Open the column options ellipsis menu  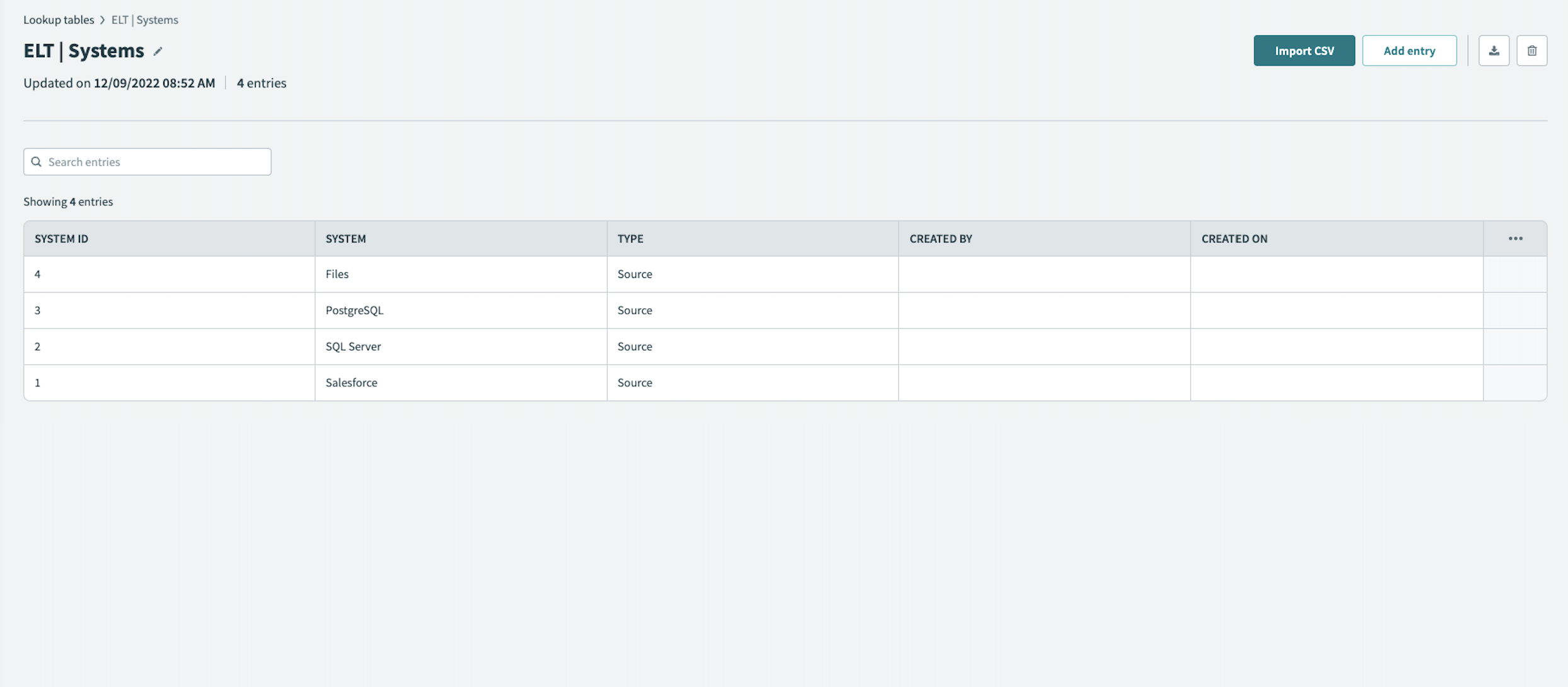1515,238
